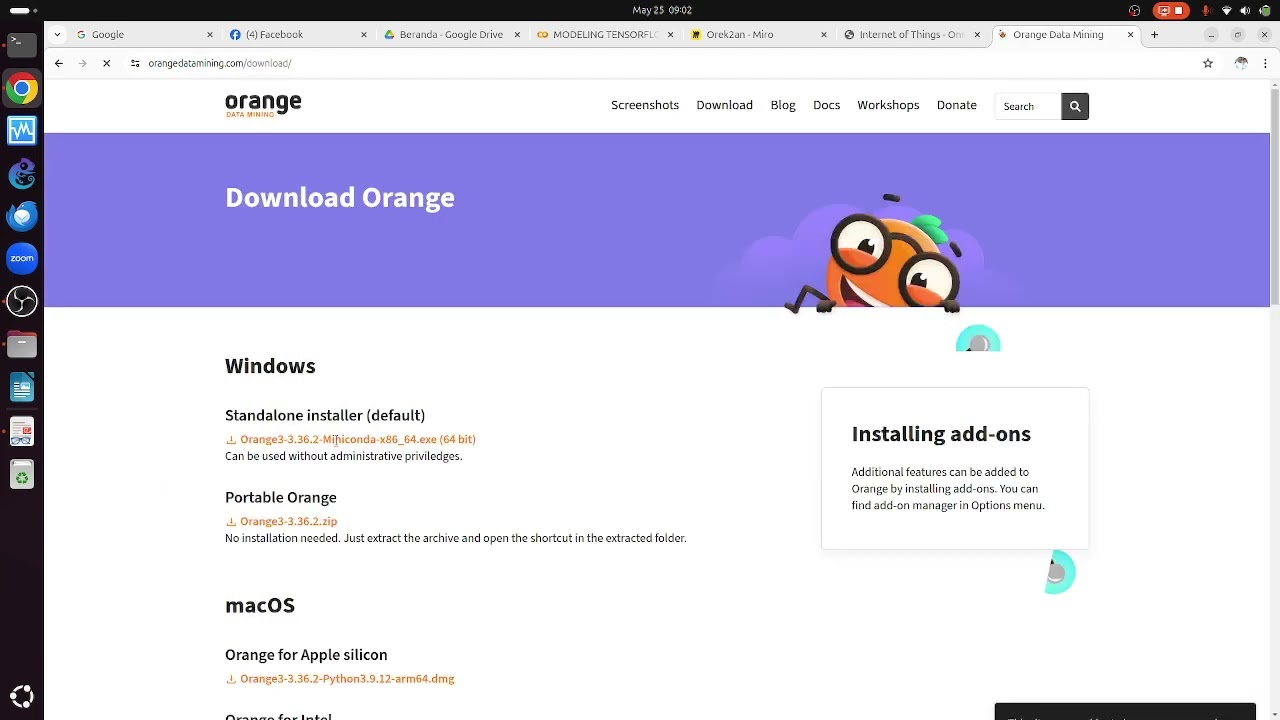The height and width of the screenshot is (720, 1280).
Task: Click the page vertical scrollbar
Action: [1274, 195]
